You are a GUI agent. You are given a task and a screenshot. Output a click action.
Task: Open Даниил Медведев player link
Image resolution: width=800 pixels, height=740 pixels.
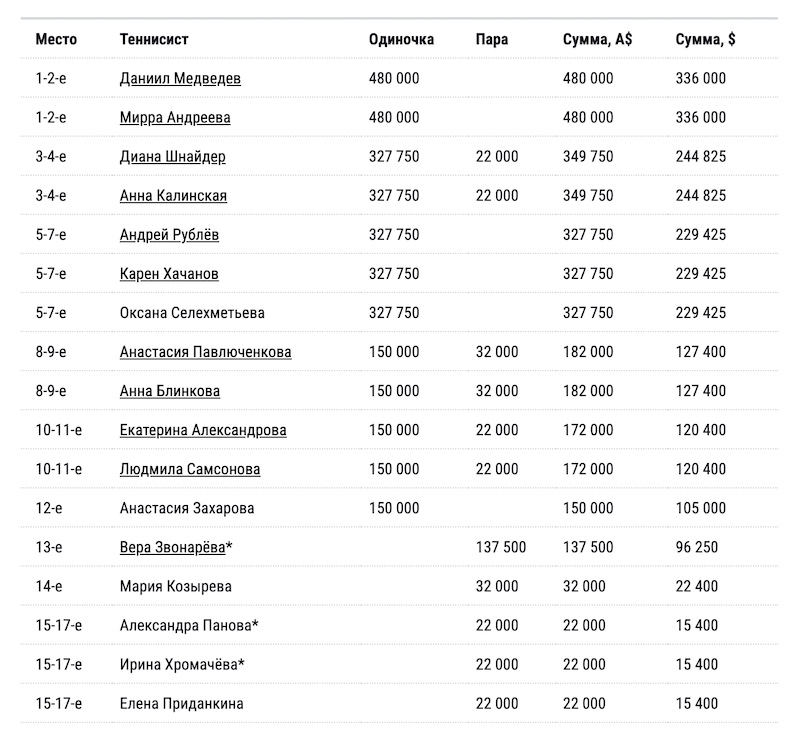179,78
